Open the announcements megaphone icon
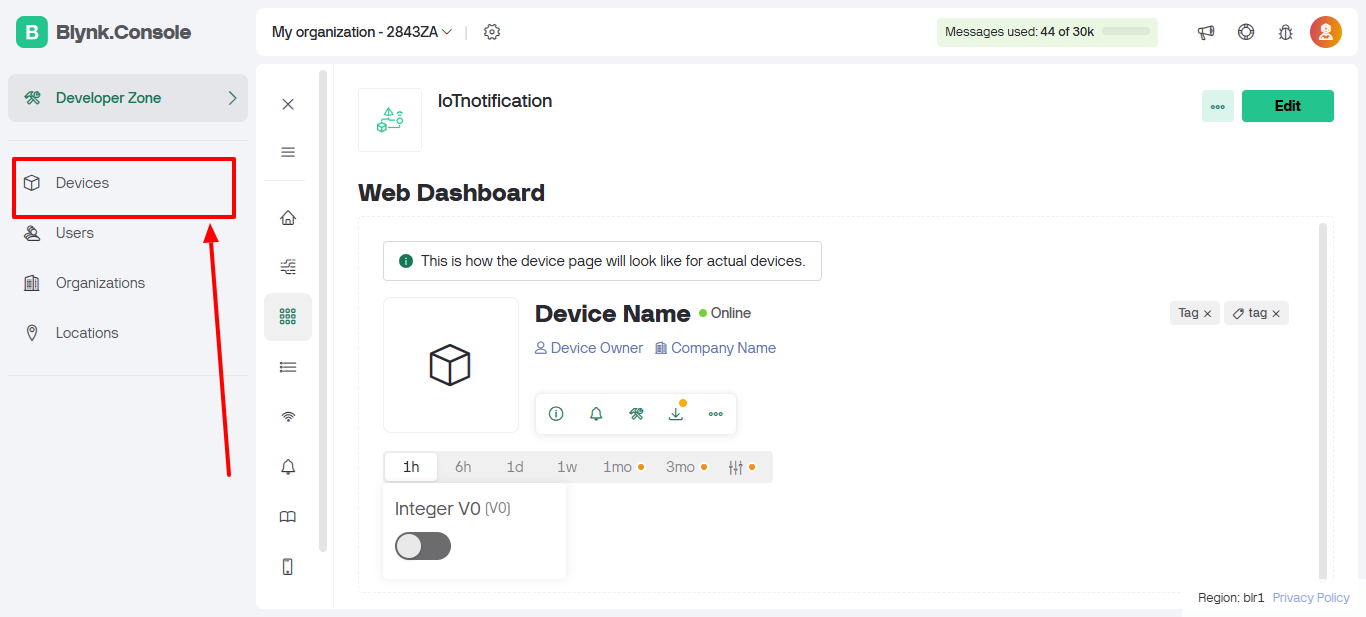The image size is (1366, 617). (1206, 32)
